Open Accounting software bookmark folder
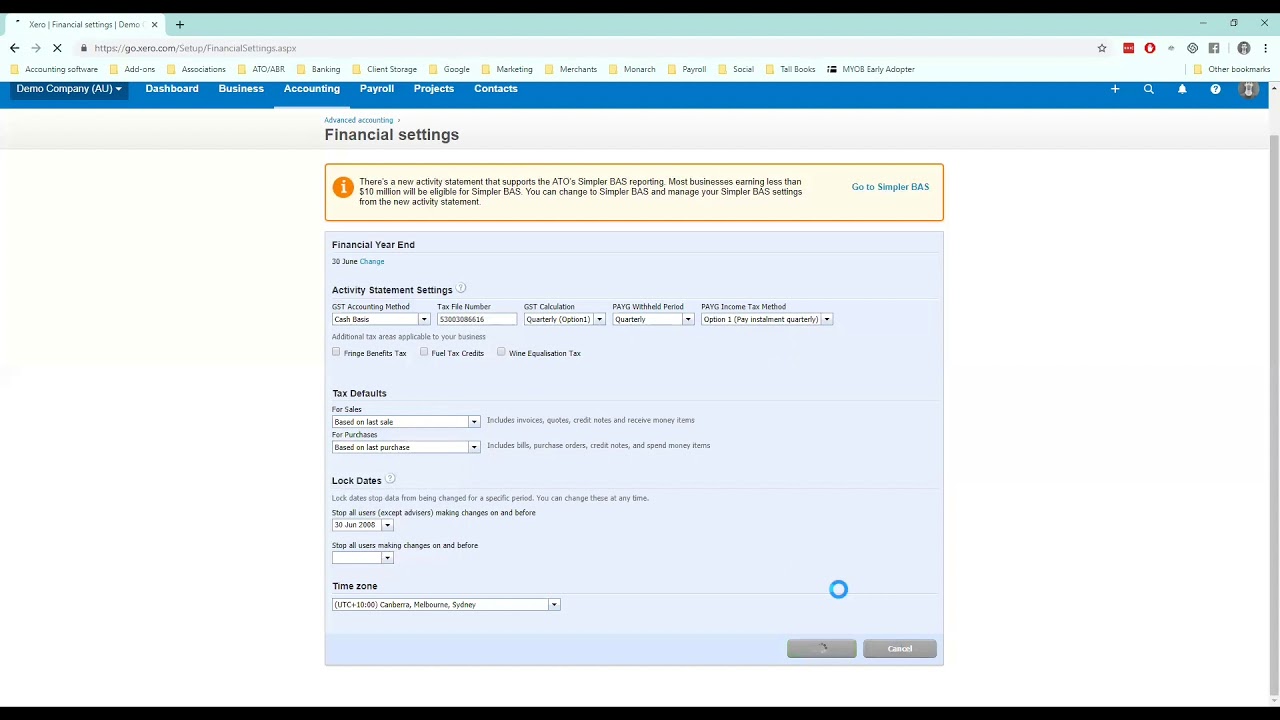This screenshot has height=720, width=1280. (54, 69)
